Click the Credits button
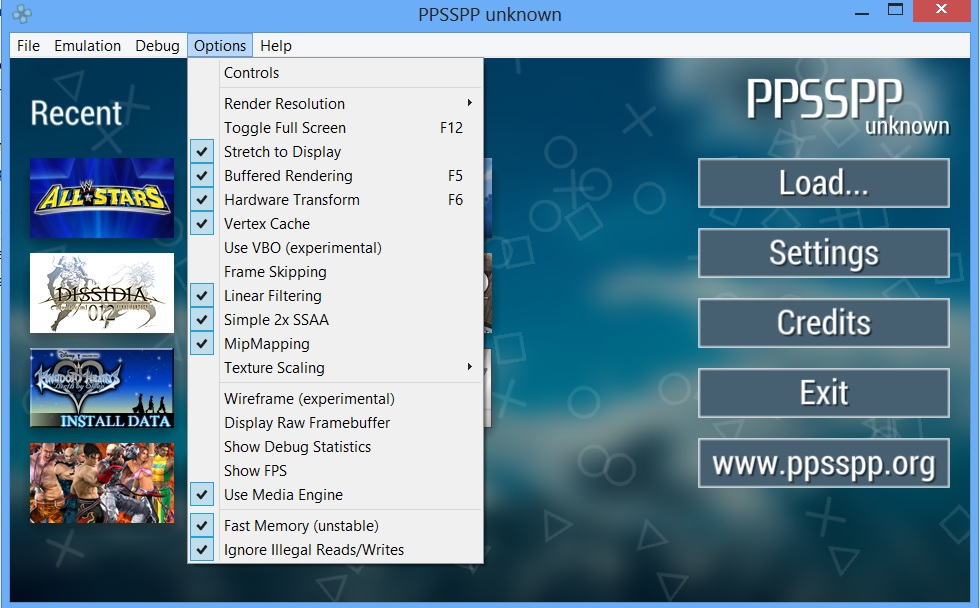 point(823,323)
